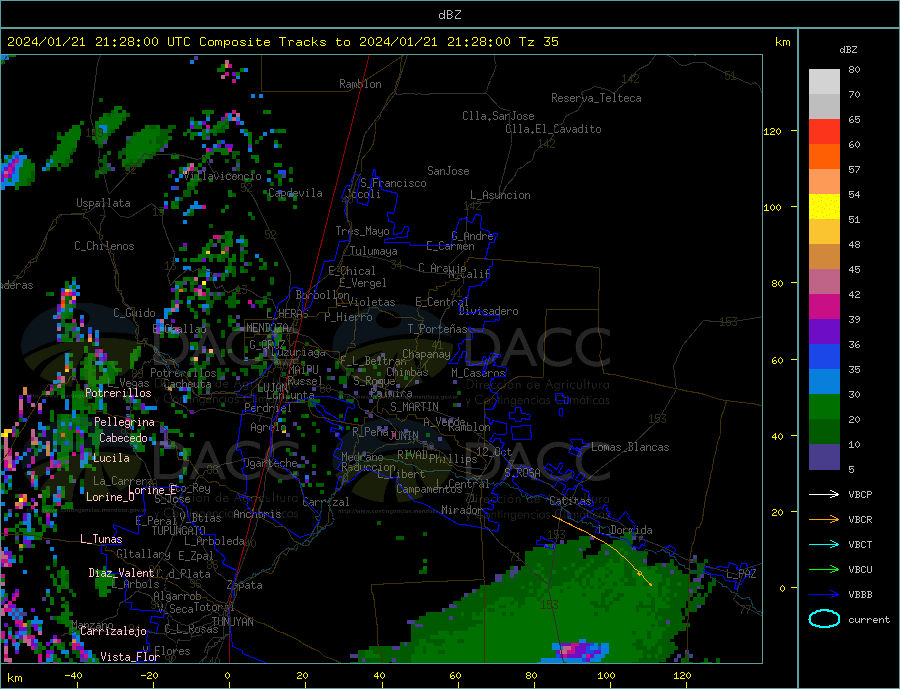900x689 pixels.
Task: Click the 'Uspallata' place label
Action: (x=103, y=203)
